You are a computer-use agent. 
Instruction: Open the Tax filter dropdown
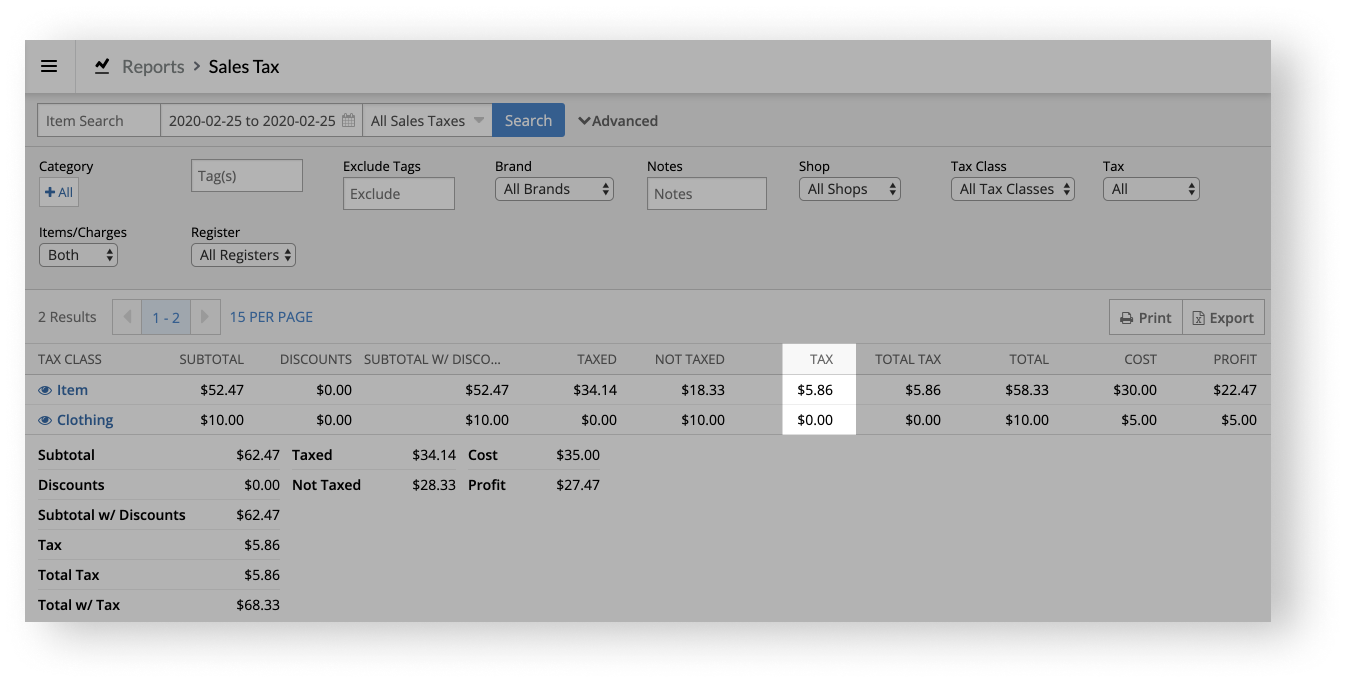tap(1151, 189)
